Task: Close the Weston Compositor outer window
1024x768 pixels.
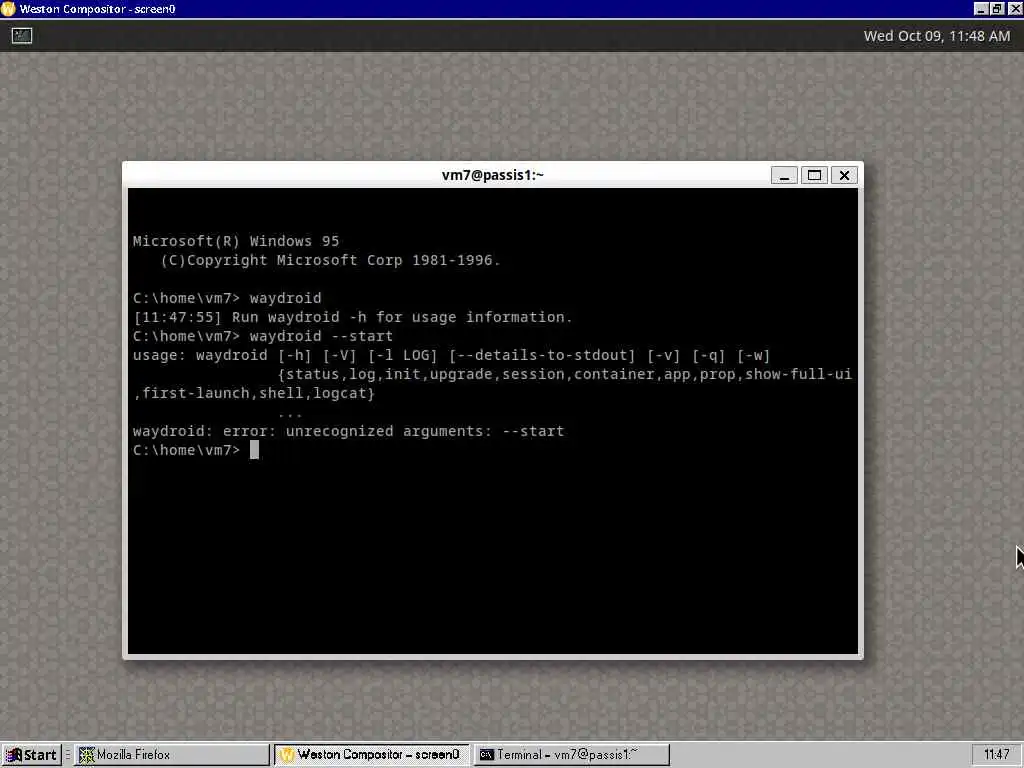Action: click(x=1014, y=9)
